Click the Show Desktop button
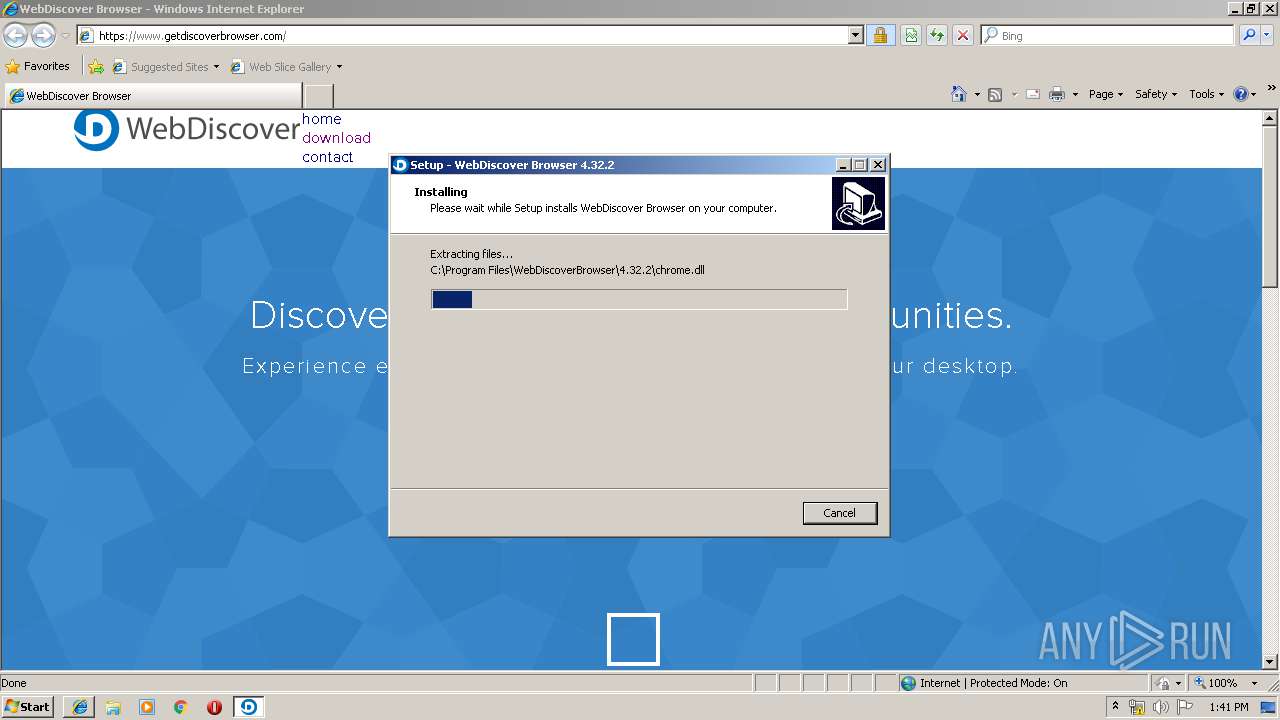The height and width of the screenshot is (720, 1280). point(1269,707)
